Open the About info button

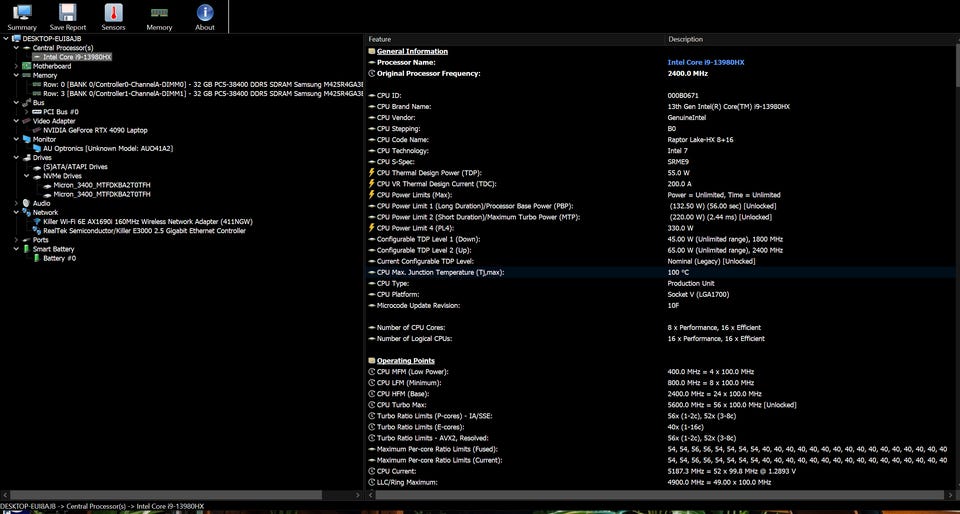[204, 17]
